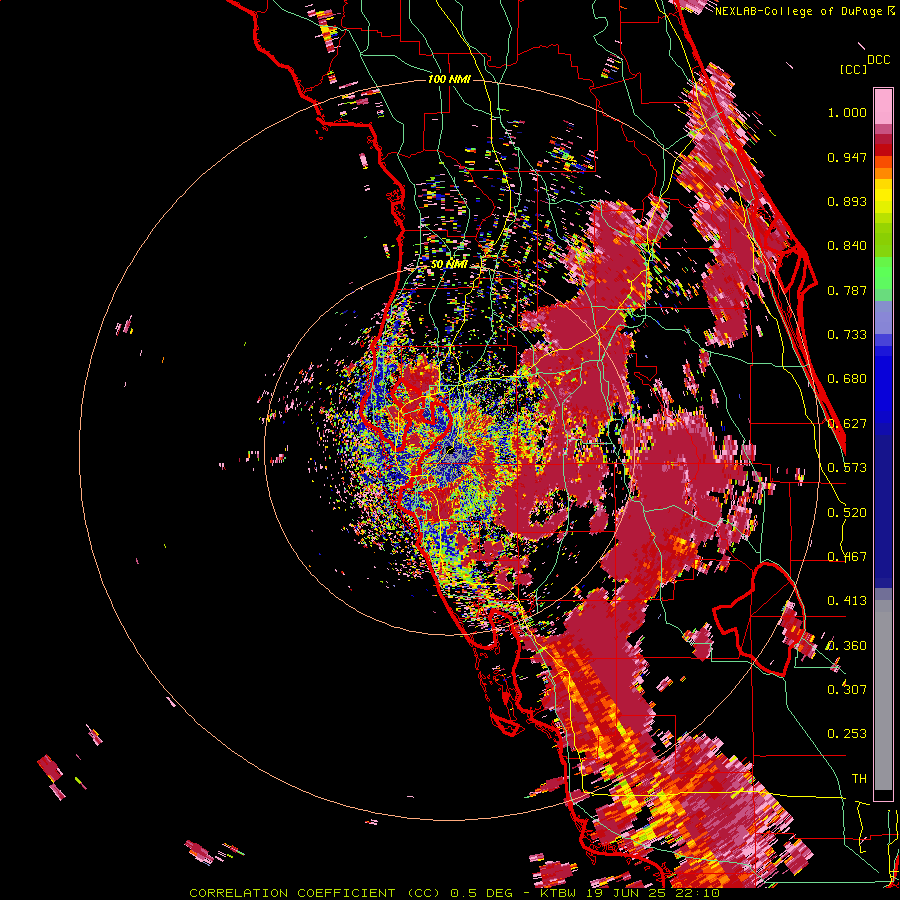Pick the bright green color bar band
Image resolution: width=900 pixels, height=900 pixels.
(x=883, y=274)
